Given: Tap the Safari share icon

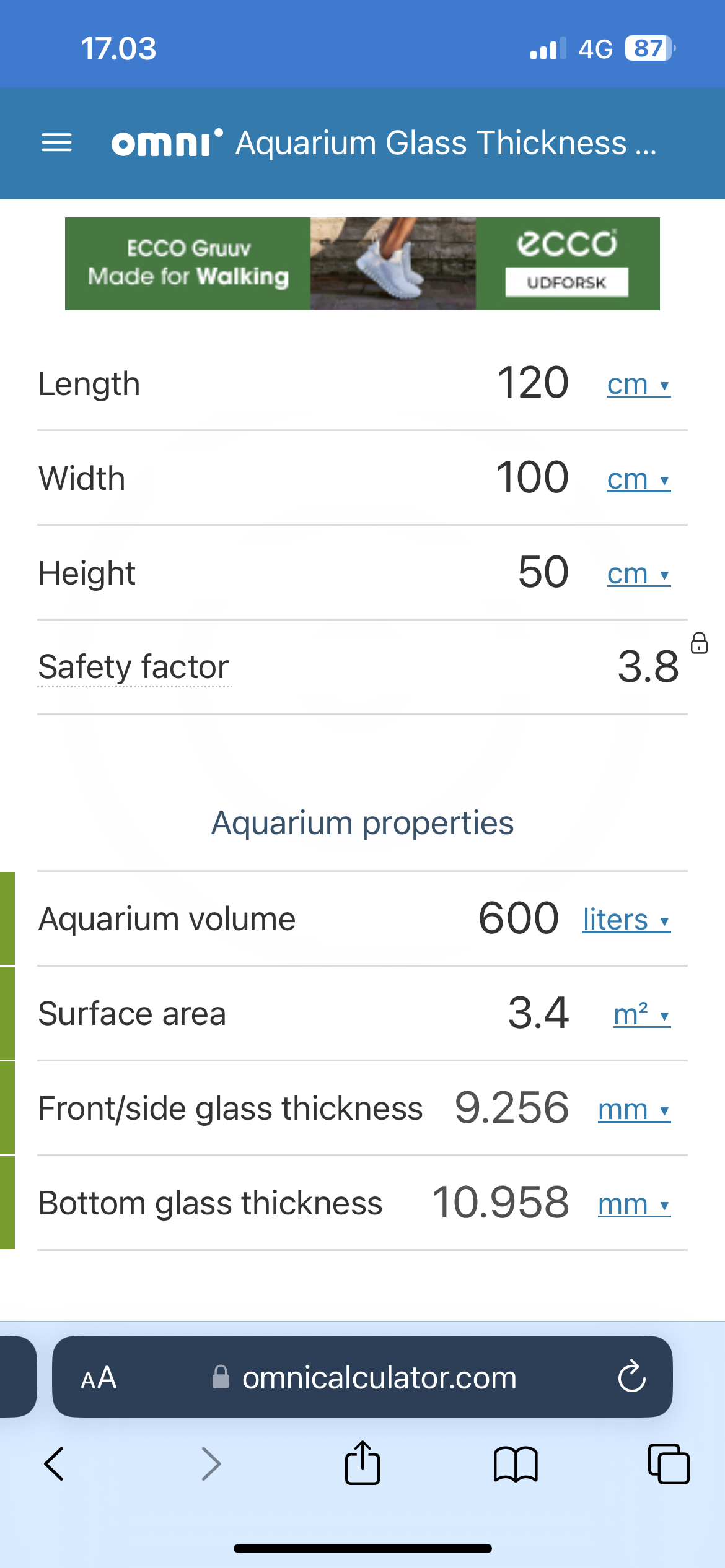Looking at the screenshot, I should pos(362,1463).
